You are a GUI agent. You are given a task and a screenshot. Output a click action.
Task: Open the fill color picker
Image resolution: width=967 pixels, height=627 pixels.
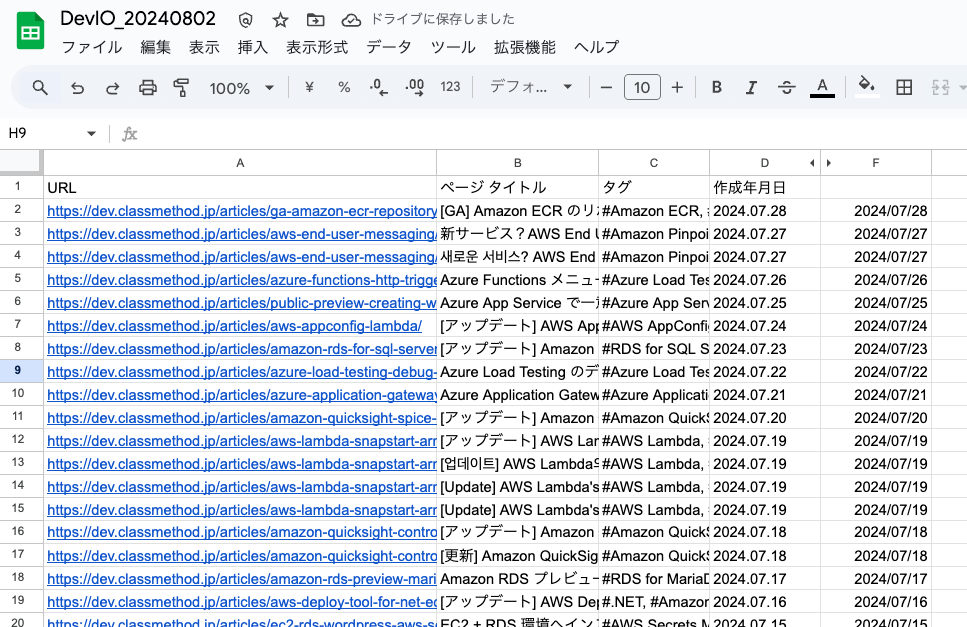coord(866,85)
